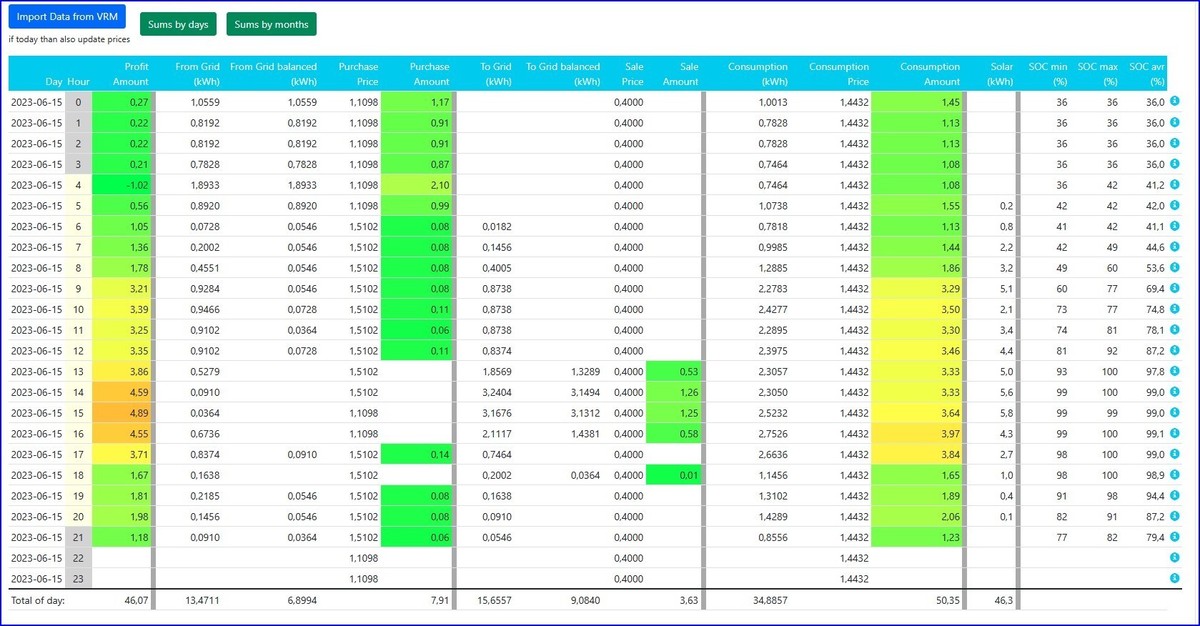Open info icon for hour 4 row
Viewport: 1200px width, 626px height.
[x=1175, y=184]
